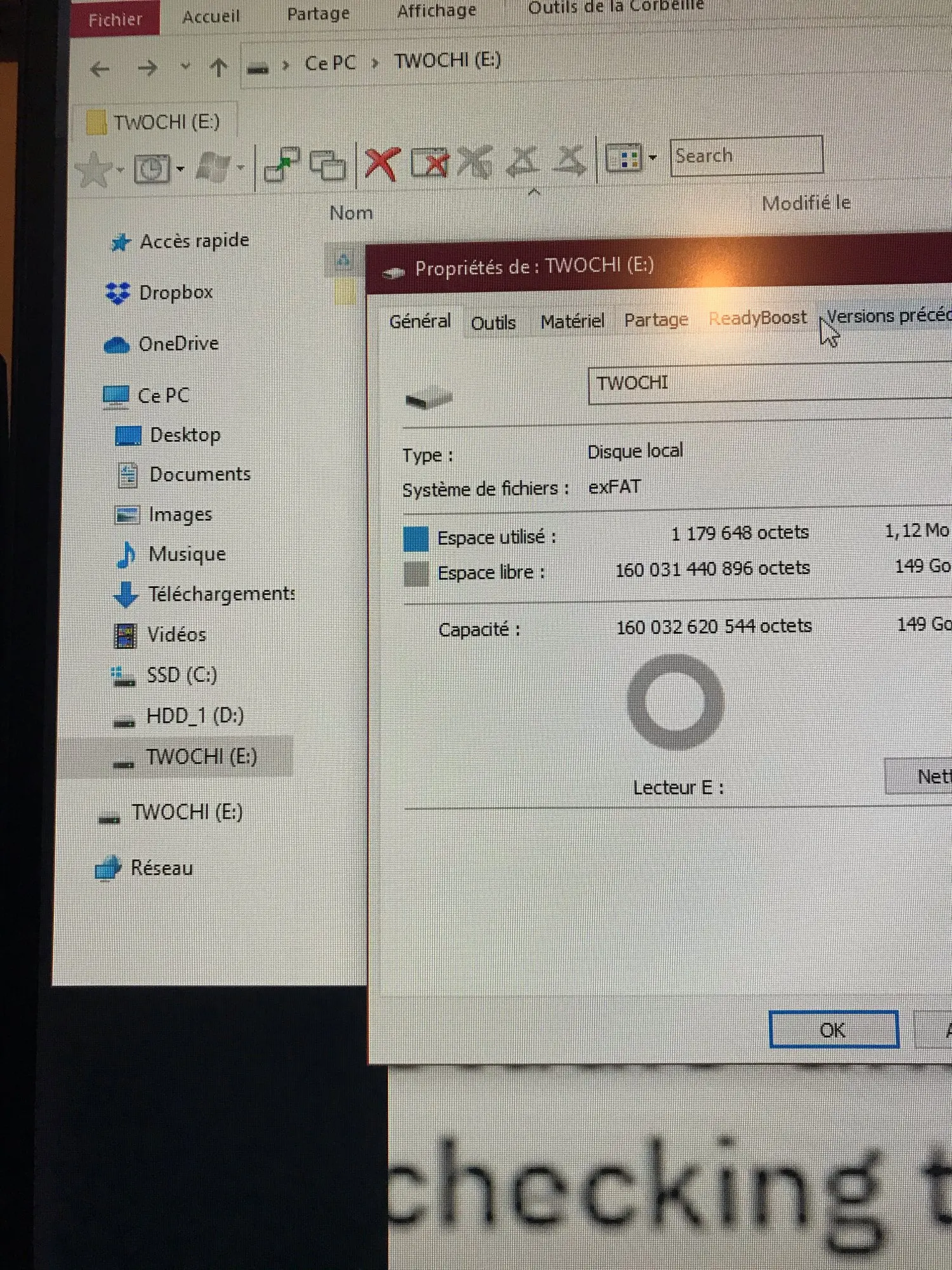Go forward with the right arrow
952x1270 pixels.
click(x=147, y=67)
